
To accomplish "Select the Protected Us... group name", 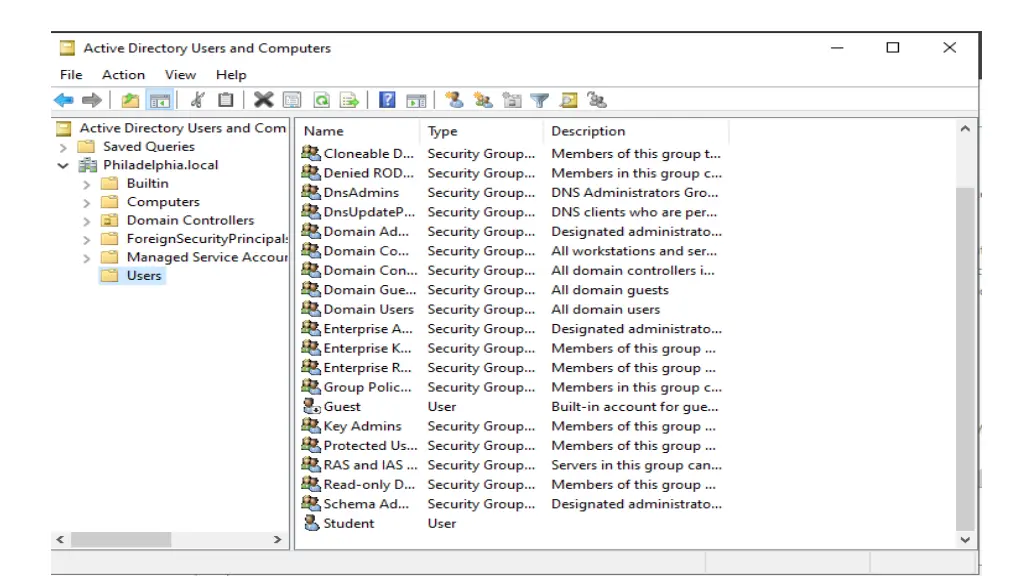I will pyautogui.click(x=370, y=445).
